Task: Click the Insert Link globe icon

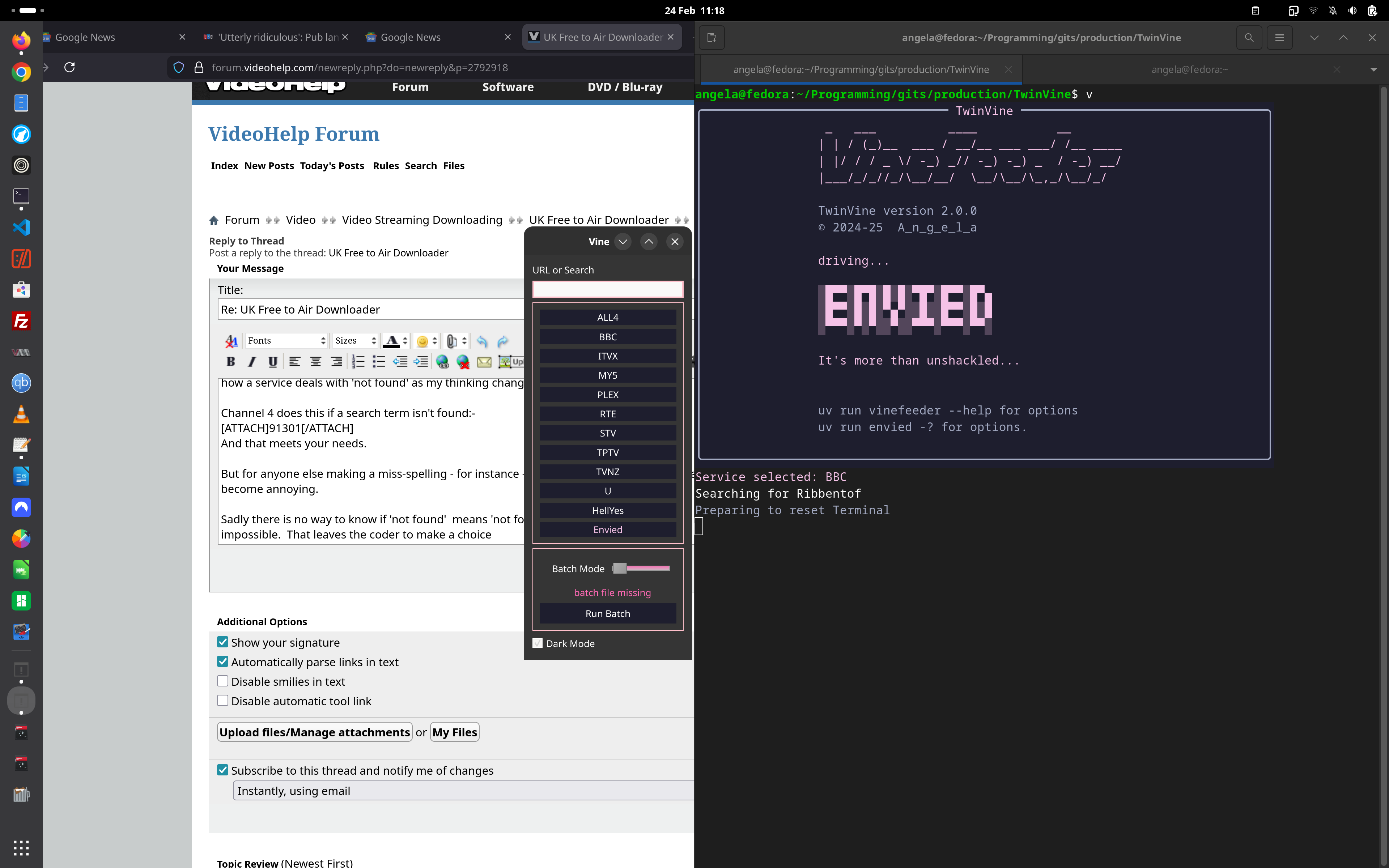Action: click(442, 362)
